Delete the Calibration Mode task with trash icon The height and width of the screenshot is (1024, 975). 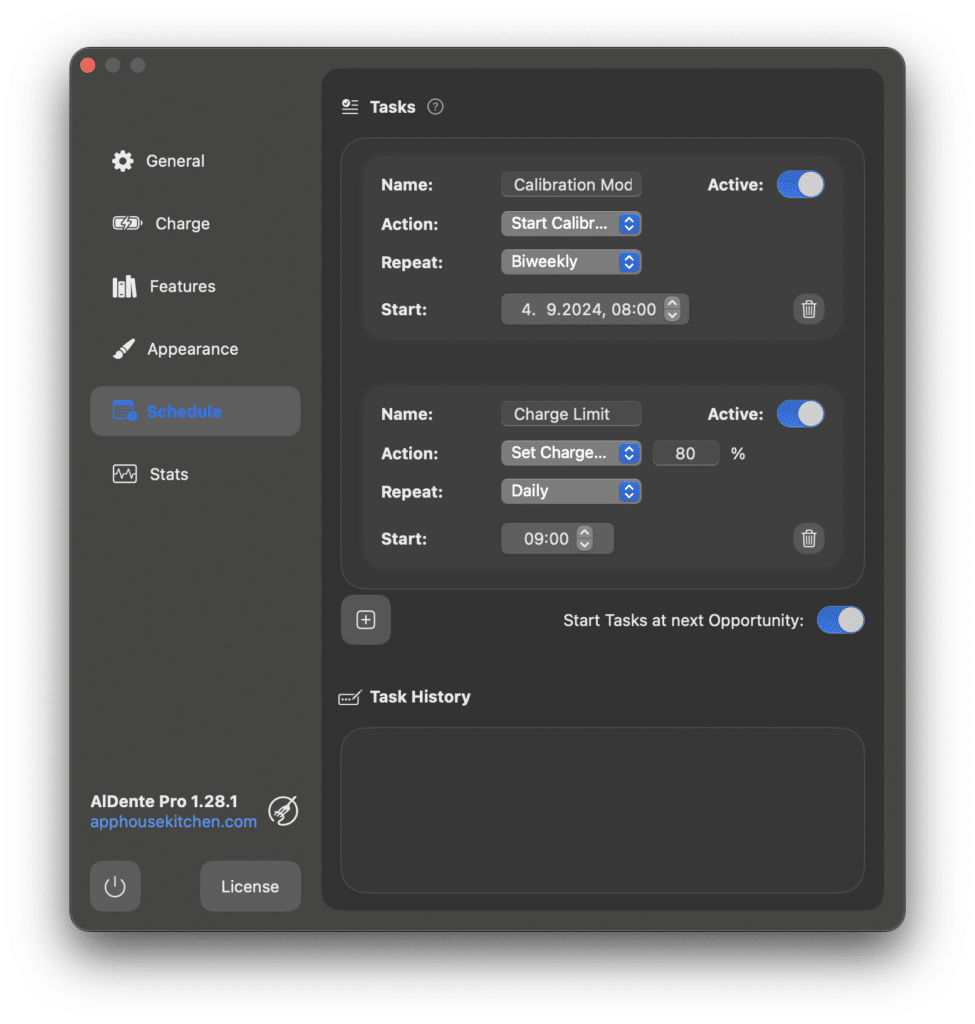coord(809,309)
